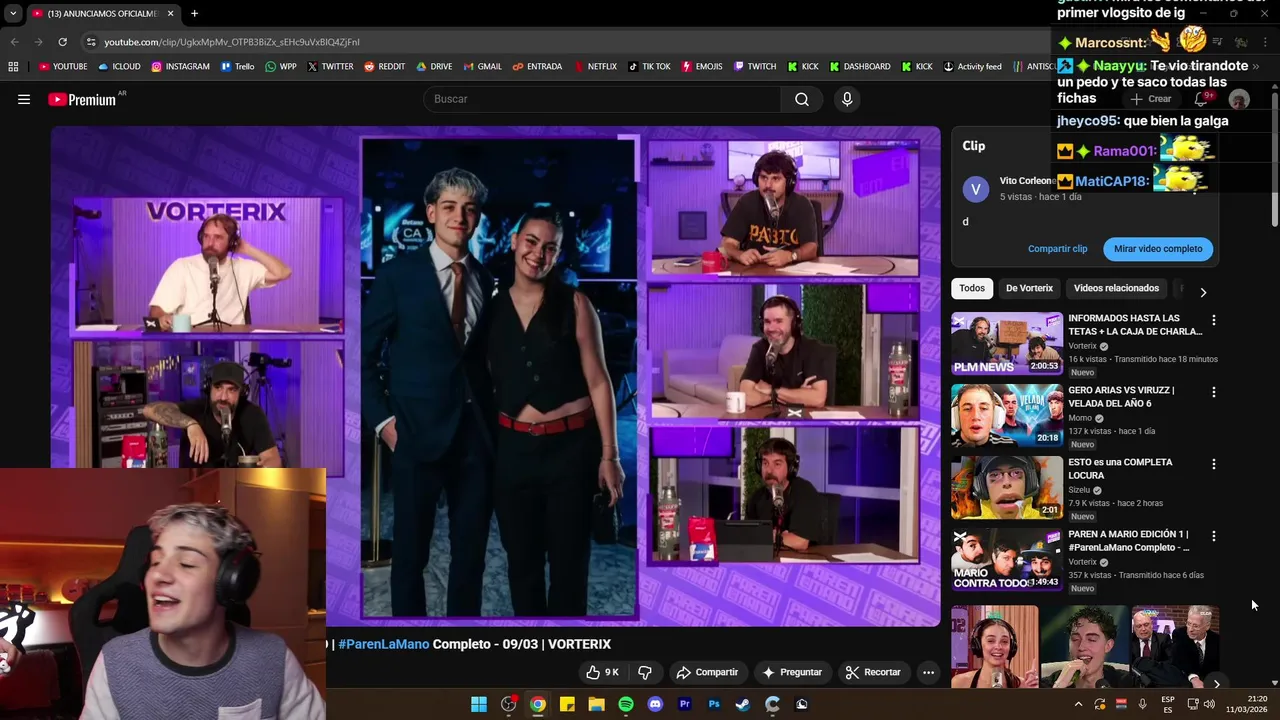Open Photoshop from taskbar
Screen dimensions: 1280x720
click(x=714, y=704)
